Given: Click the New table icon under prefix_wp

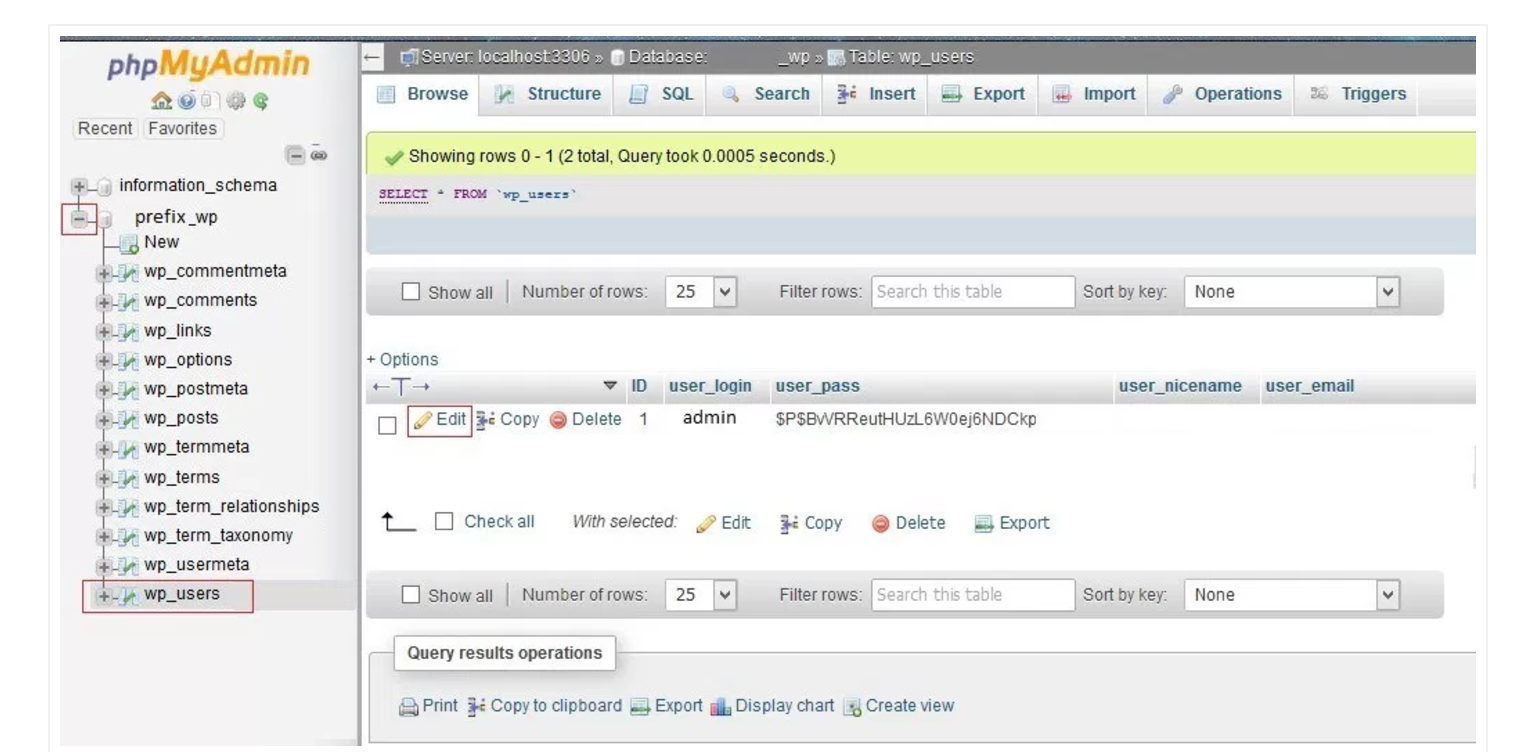Looking at the screenshot, I should coord(129,243).
